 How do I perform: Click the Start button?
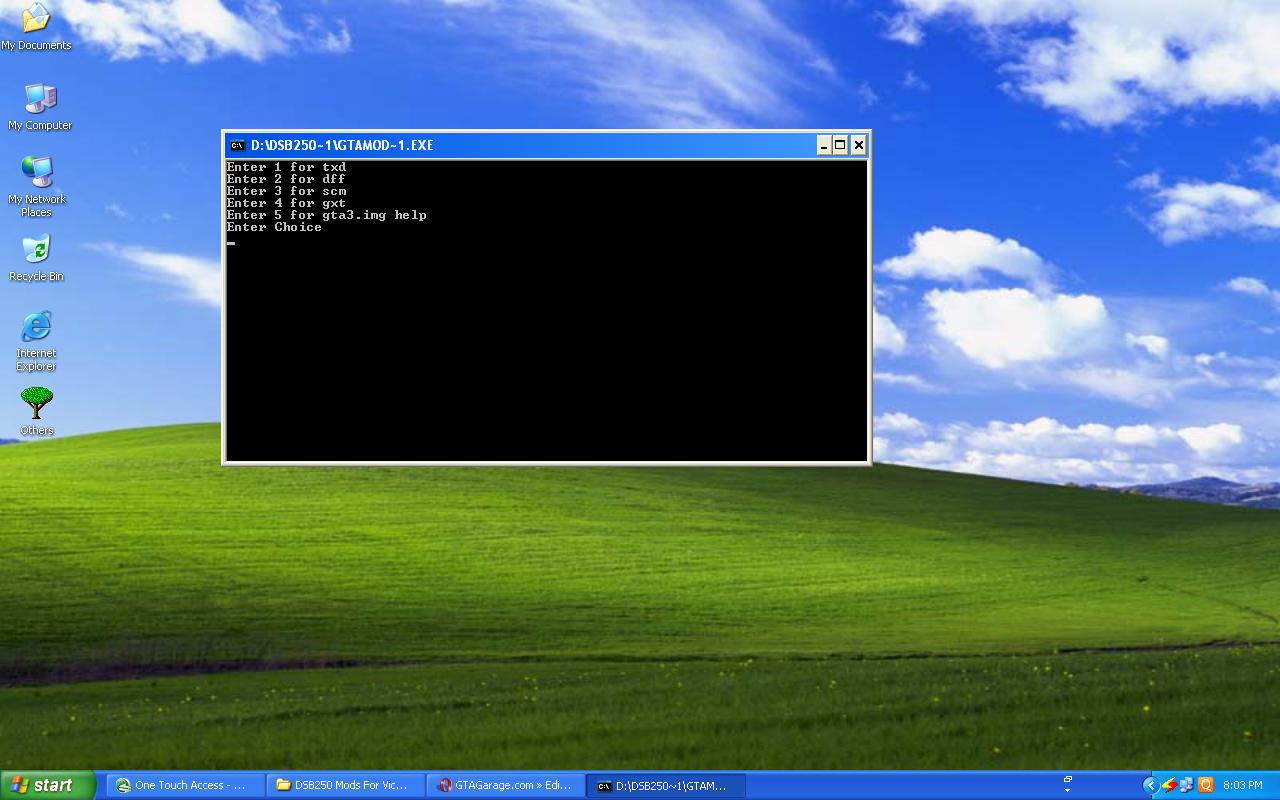(47, 785)
